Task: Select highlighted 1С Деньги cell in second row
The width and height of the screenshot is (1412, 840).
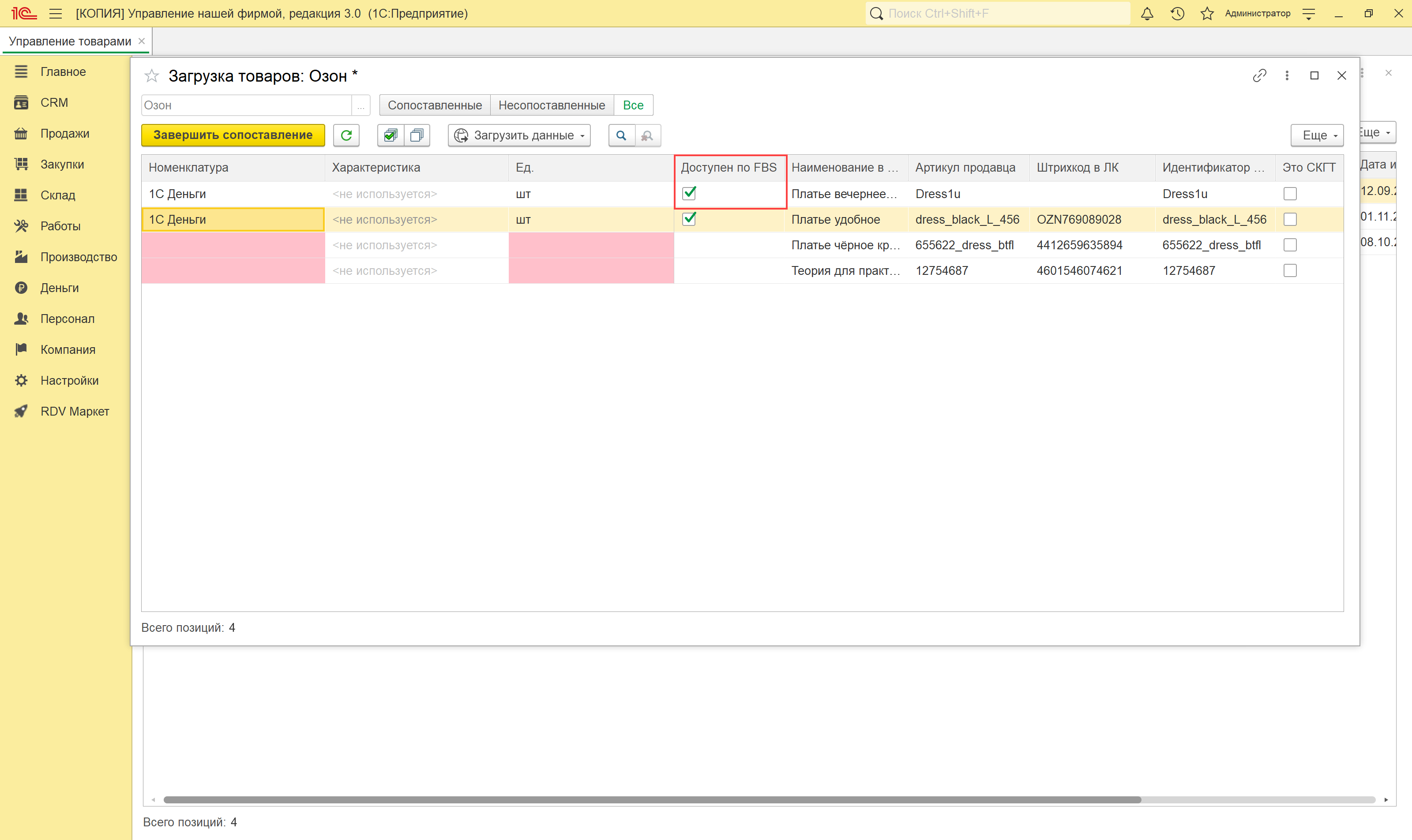Action: pyautogui.click(x=233, y=220)
